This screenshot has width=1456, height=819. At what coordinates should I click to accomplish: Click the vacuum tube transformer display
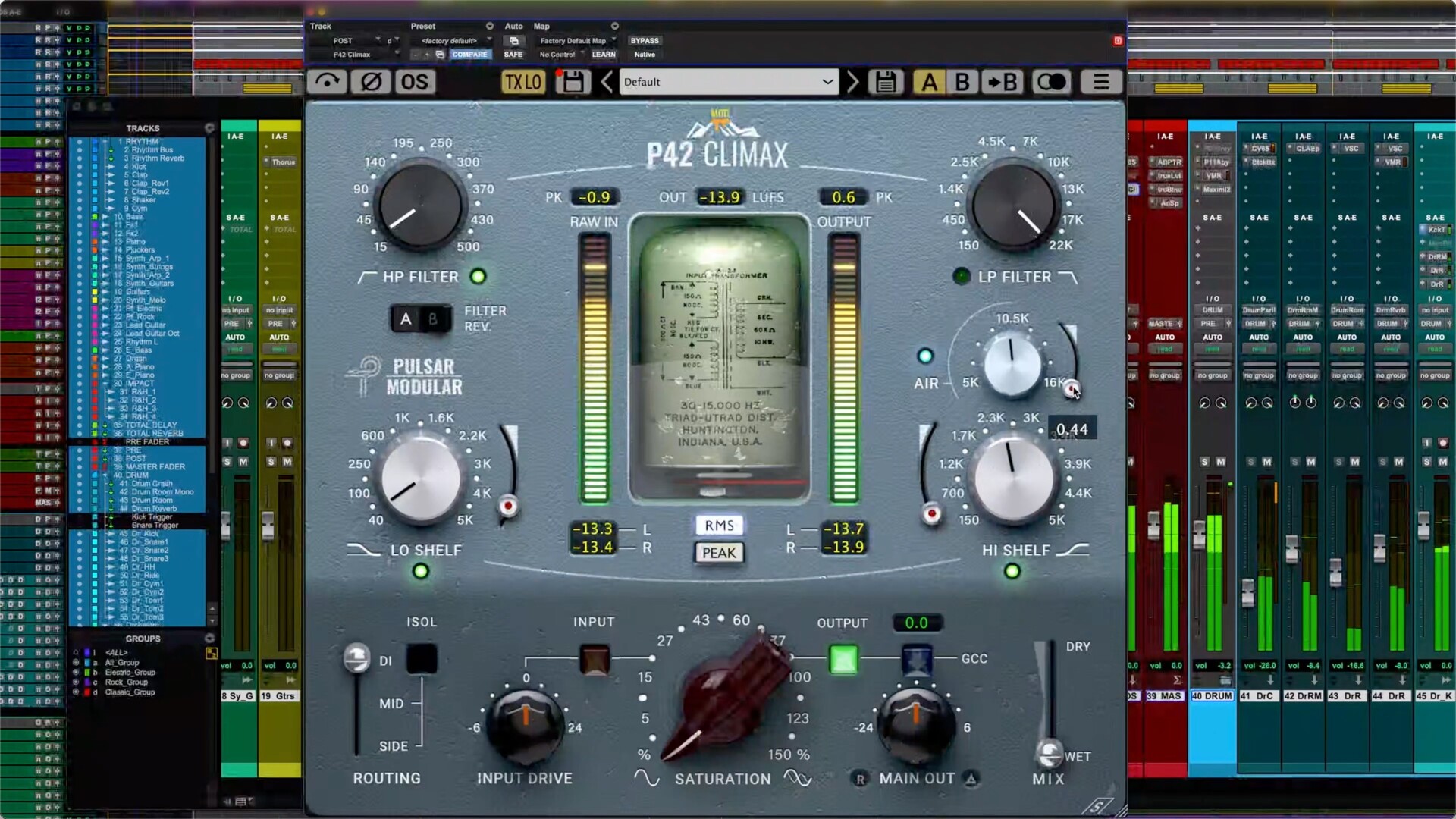tap(719, 359)
